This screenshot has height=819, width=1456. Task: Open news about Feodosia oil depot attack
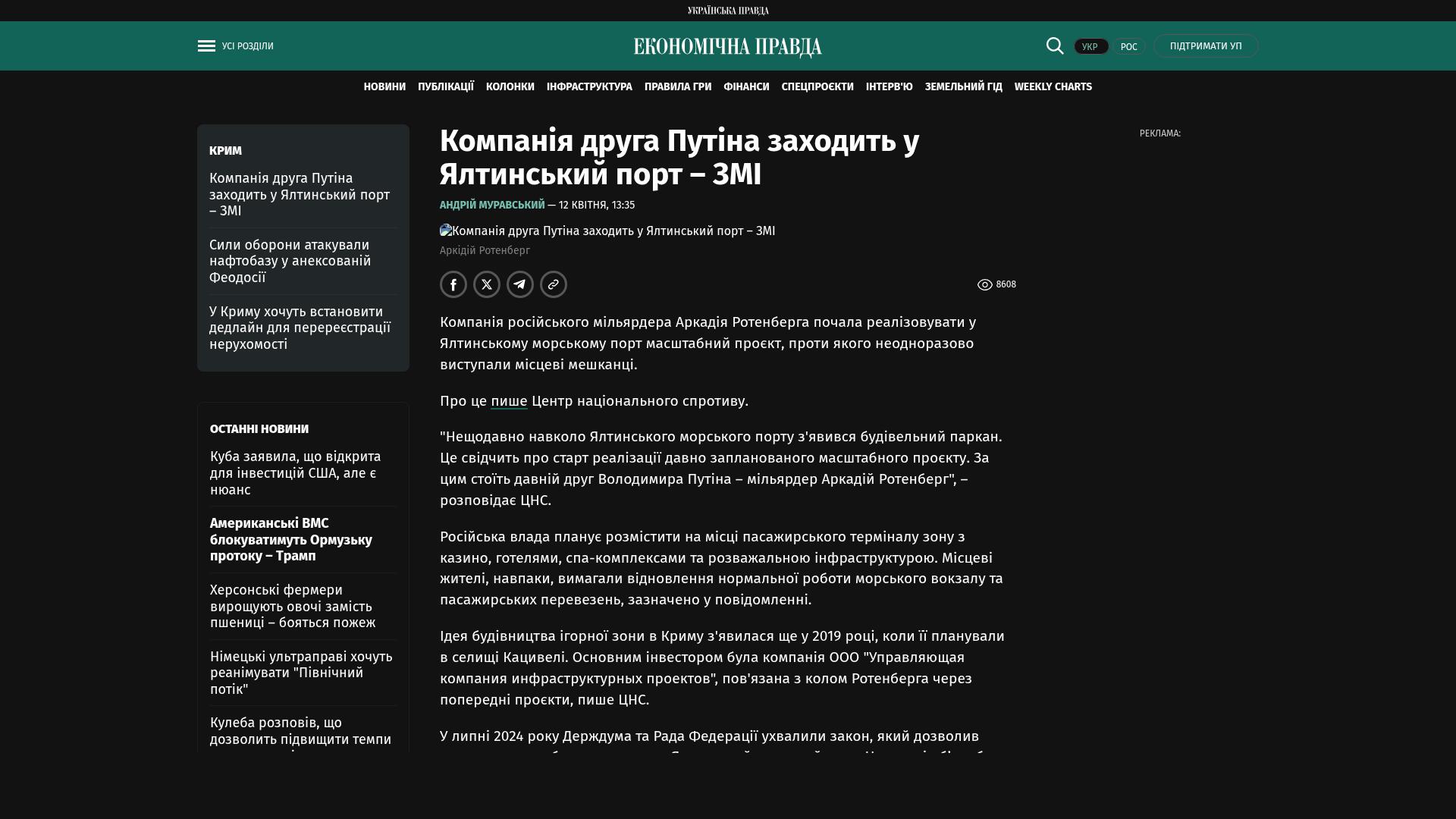(x=290, y=261)
